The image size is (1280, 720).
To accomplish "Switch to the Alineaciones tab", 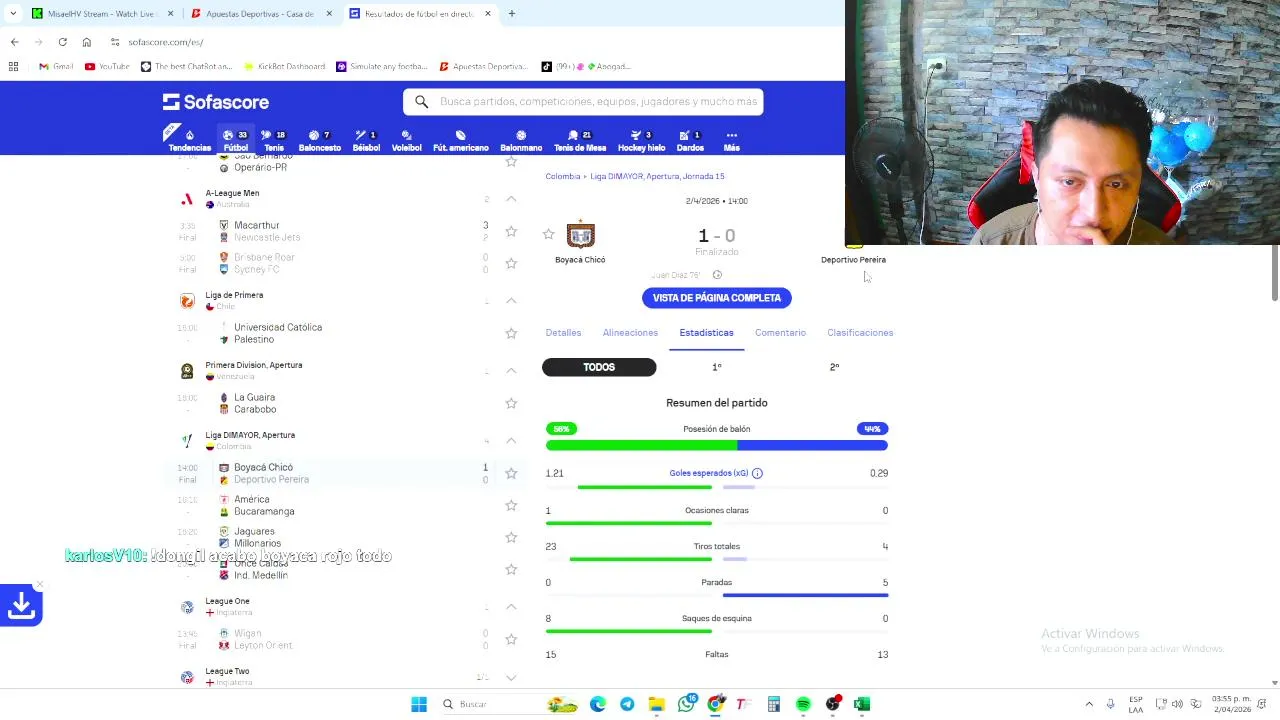I will (x=630, y=332).
